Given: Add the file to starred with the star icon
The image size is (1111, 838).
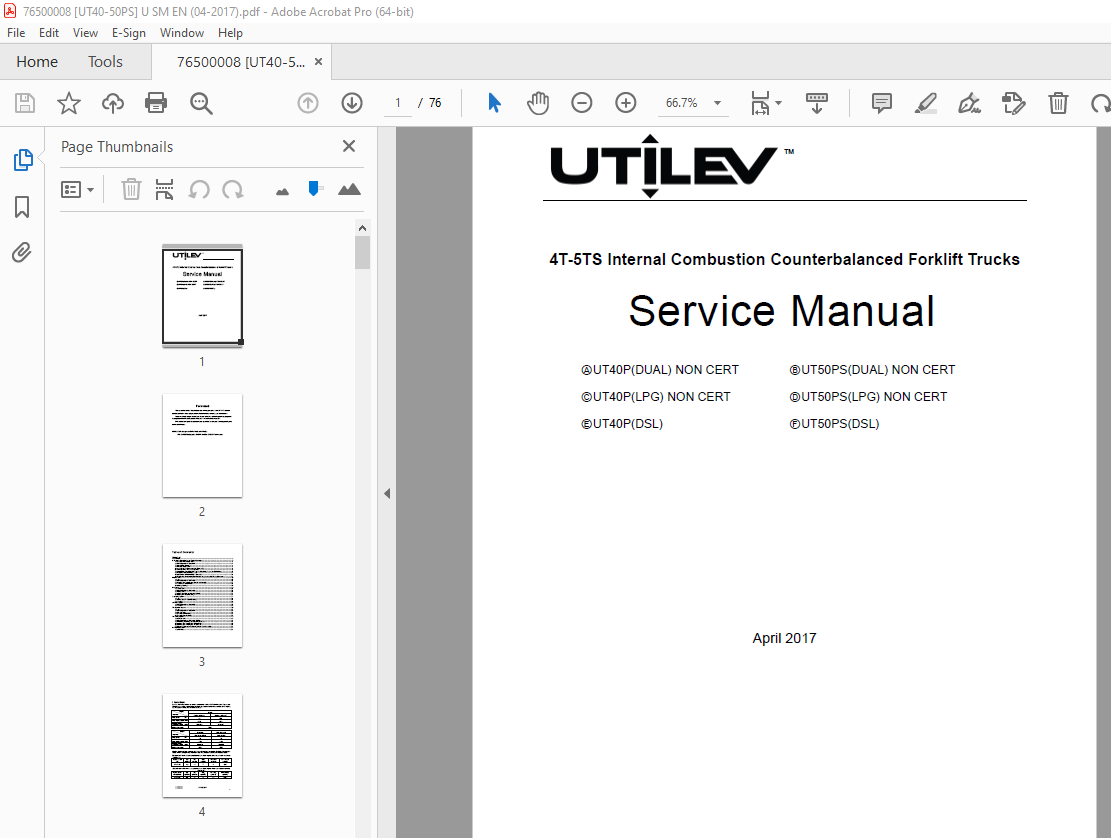Looking at the screenshot, I should (x=69, y=103).
